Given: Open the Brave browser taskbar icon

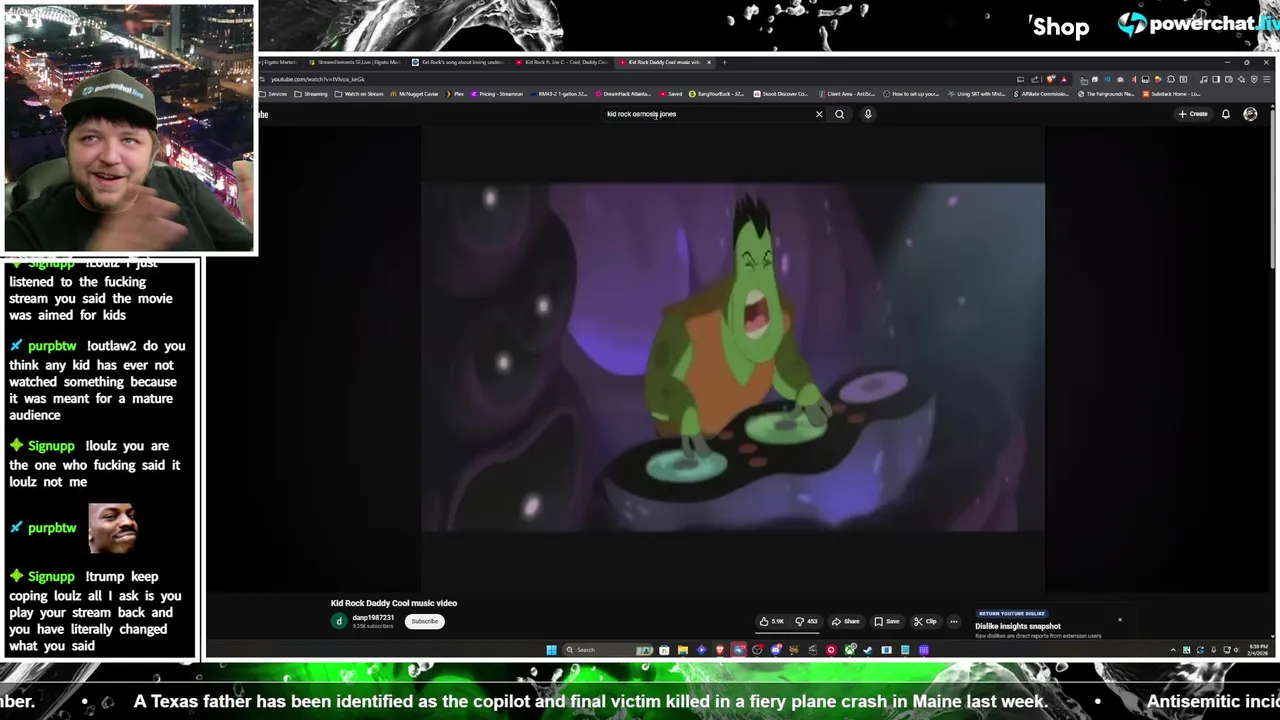Looking at the screenshot, I should point(720,650).
